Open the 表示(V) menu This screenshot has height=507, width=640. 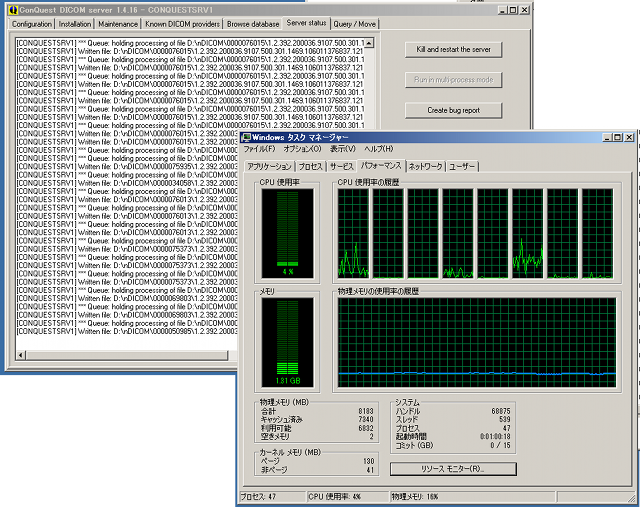click(343, 149)
